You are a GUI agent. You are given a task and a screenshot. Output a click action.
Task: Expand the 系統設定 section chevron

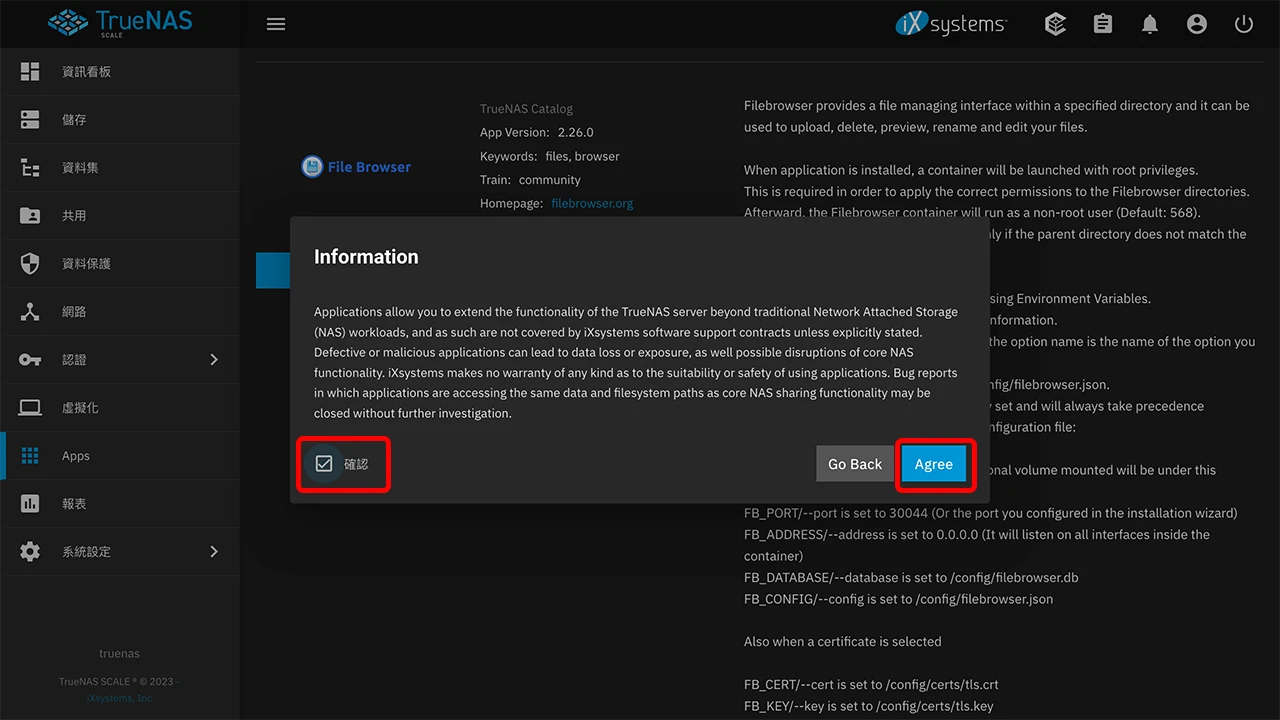[x=213, y=551]
